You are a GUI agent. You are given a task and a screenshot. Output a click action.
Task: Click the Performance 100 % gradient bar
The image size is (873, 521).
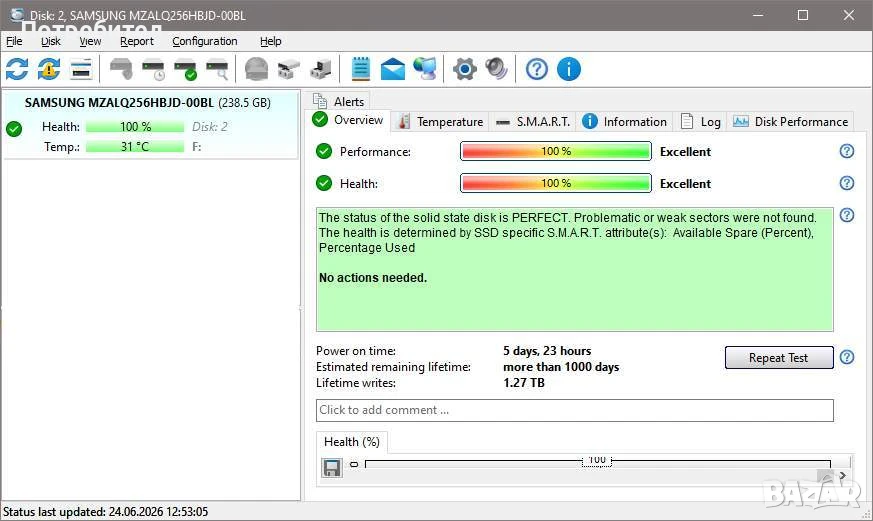click(556, 151)
